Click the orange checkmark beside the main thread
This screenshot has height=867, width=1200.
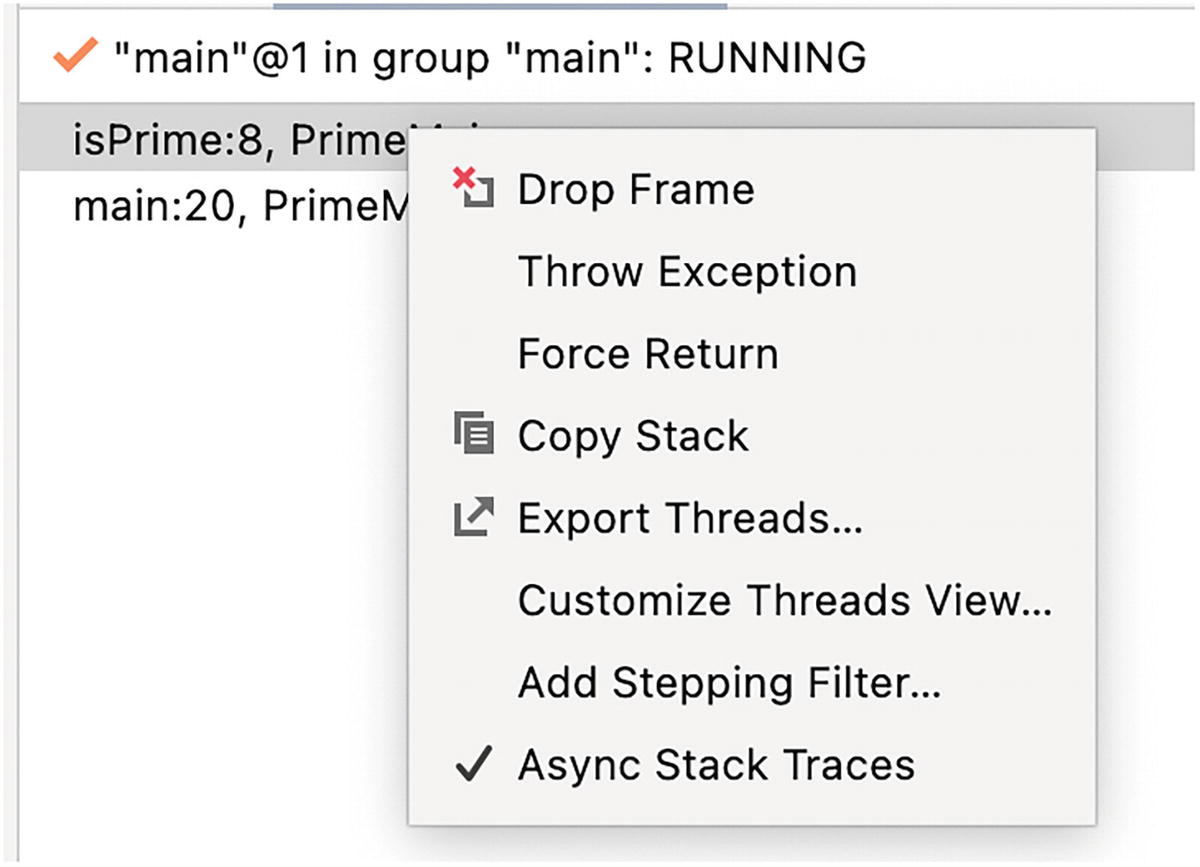click(73, 58)
